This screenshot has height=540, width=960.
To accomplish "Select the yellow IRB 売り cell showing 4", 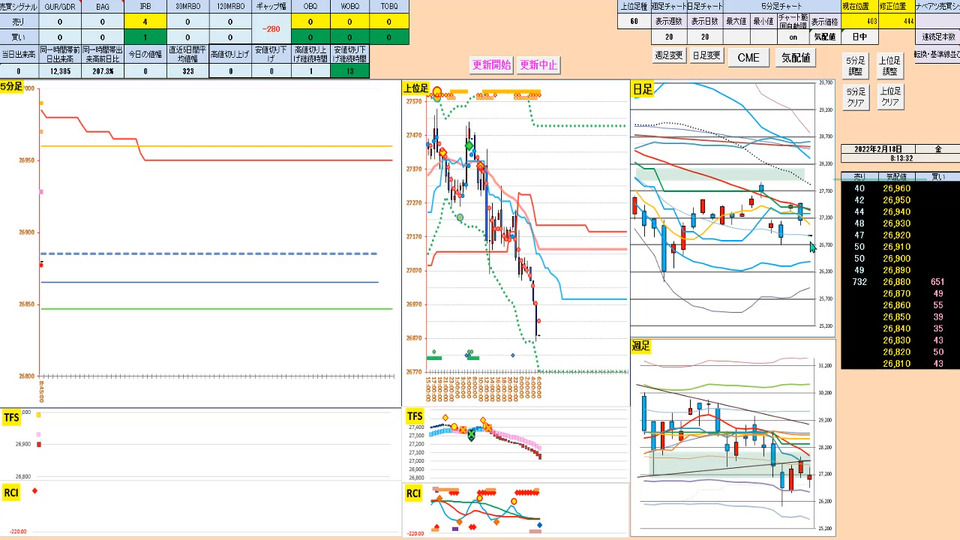I will pyautogui.click(x=145, y=21).
